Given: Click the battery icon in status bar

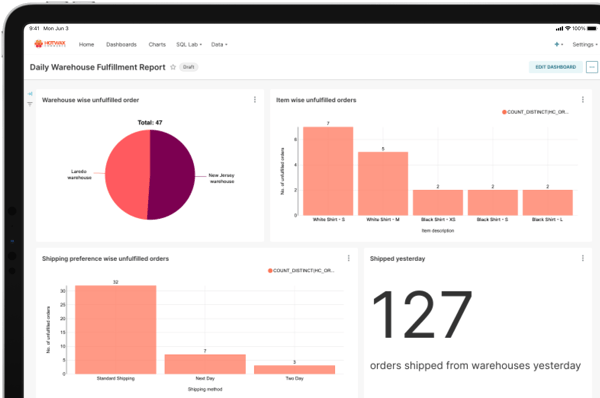Looking at the screenshot, I should point(592,28).
